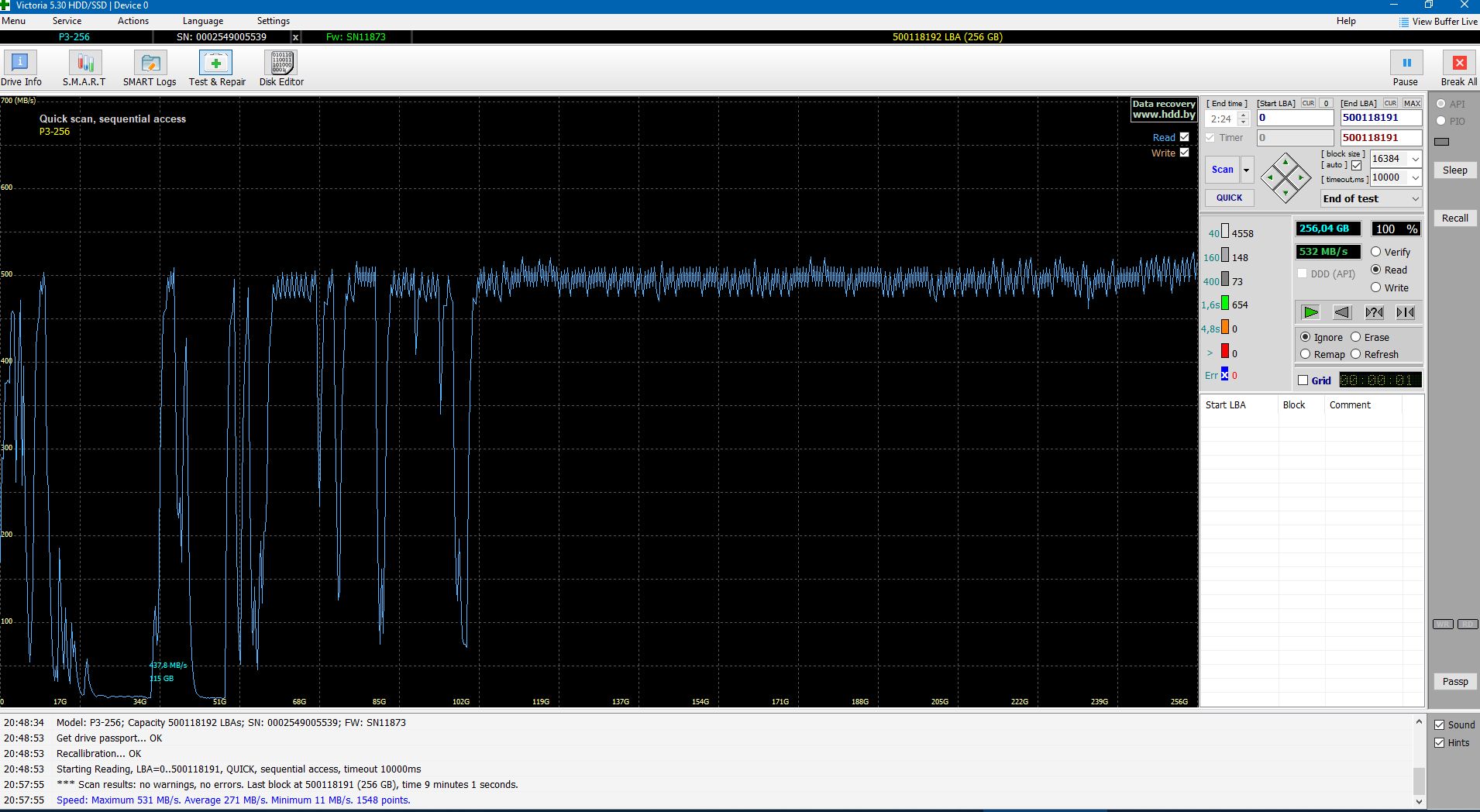
Task: Click the blue Err X indicator
Action: coord(1225,375)
